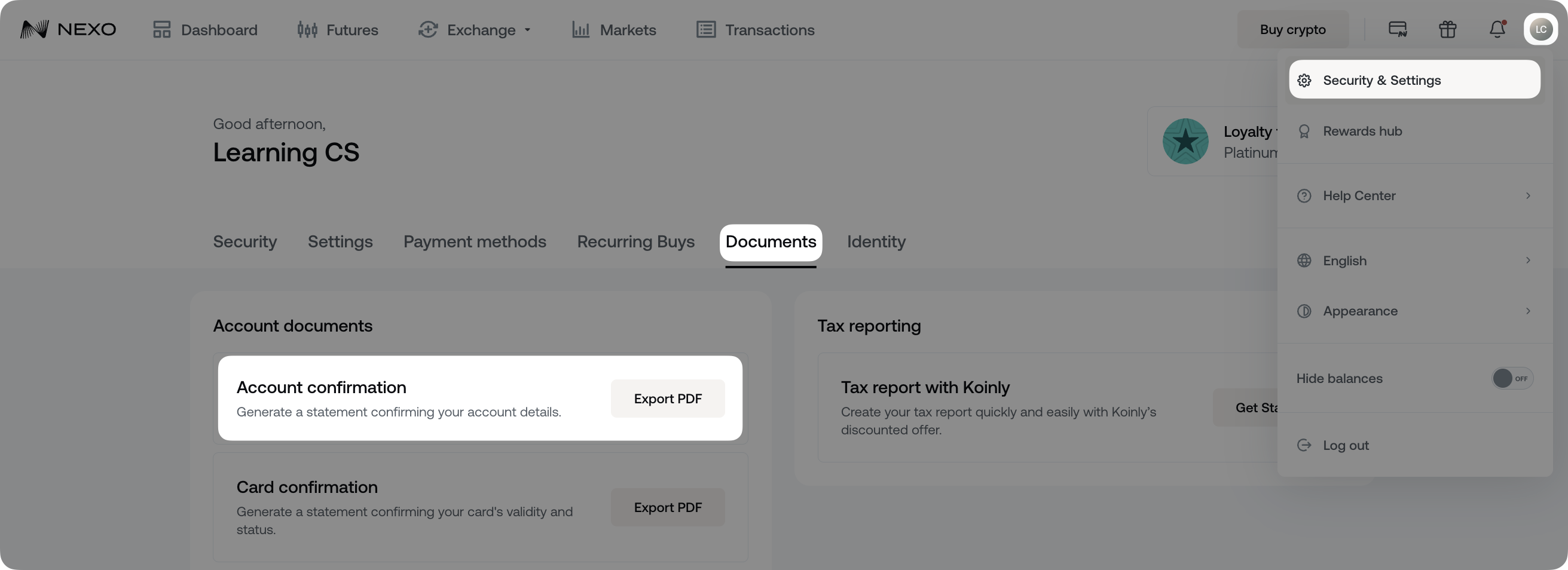Toggle Hide balances off switch

(x=1512, y=378)
